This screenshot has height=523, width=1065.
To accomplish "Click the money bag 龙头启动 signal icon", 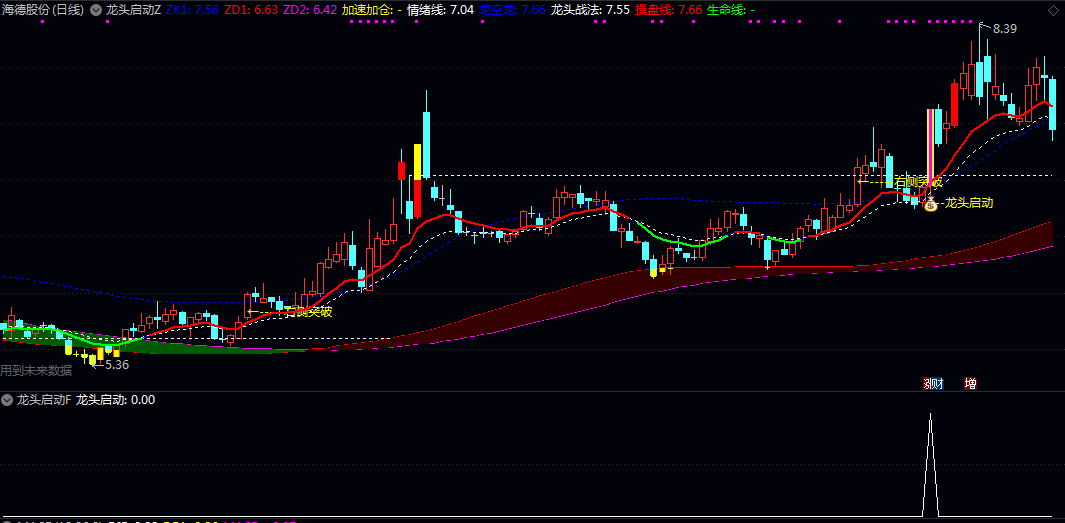I will 929,204.
